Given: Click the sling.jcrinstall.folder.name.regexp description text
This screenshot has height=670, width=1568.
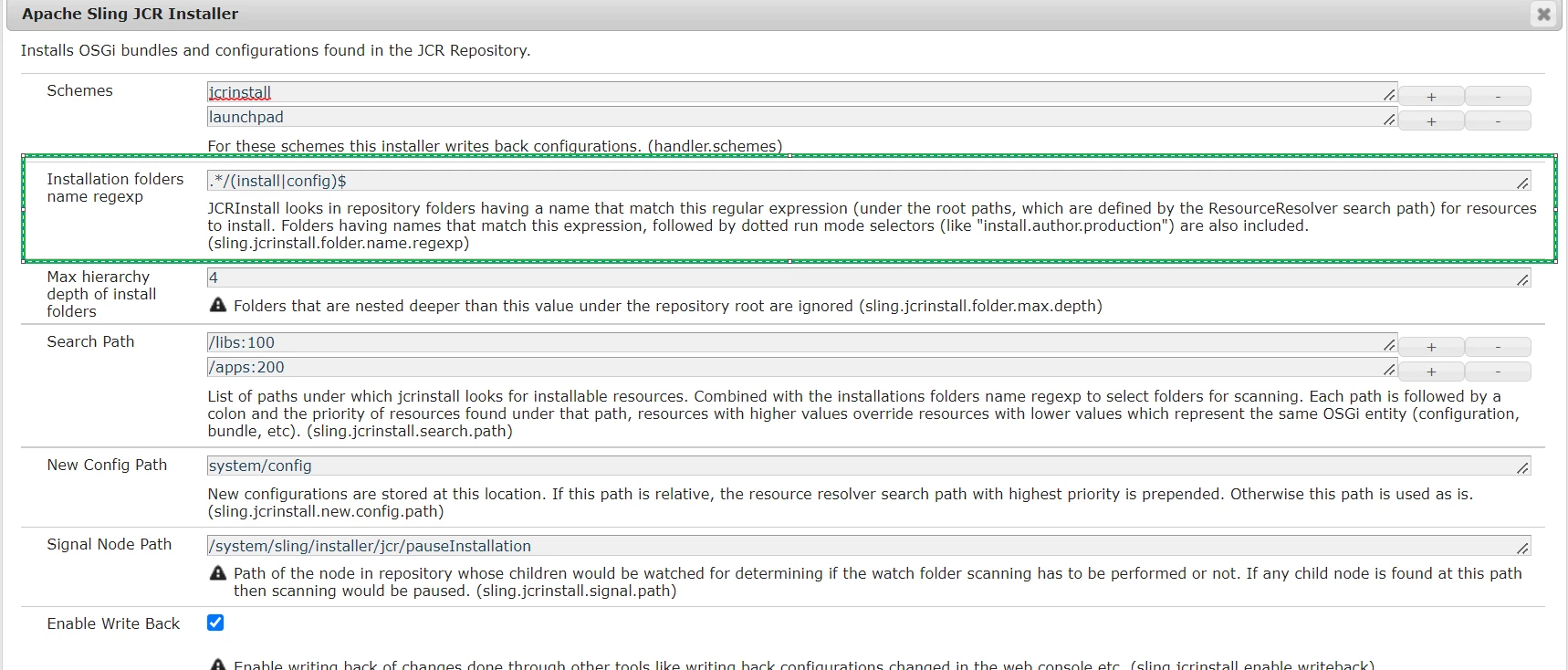Looking at the screenshot, I should tap(872, 225).
